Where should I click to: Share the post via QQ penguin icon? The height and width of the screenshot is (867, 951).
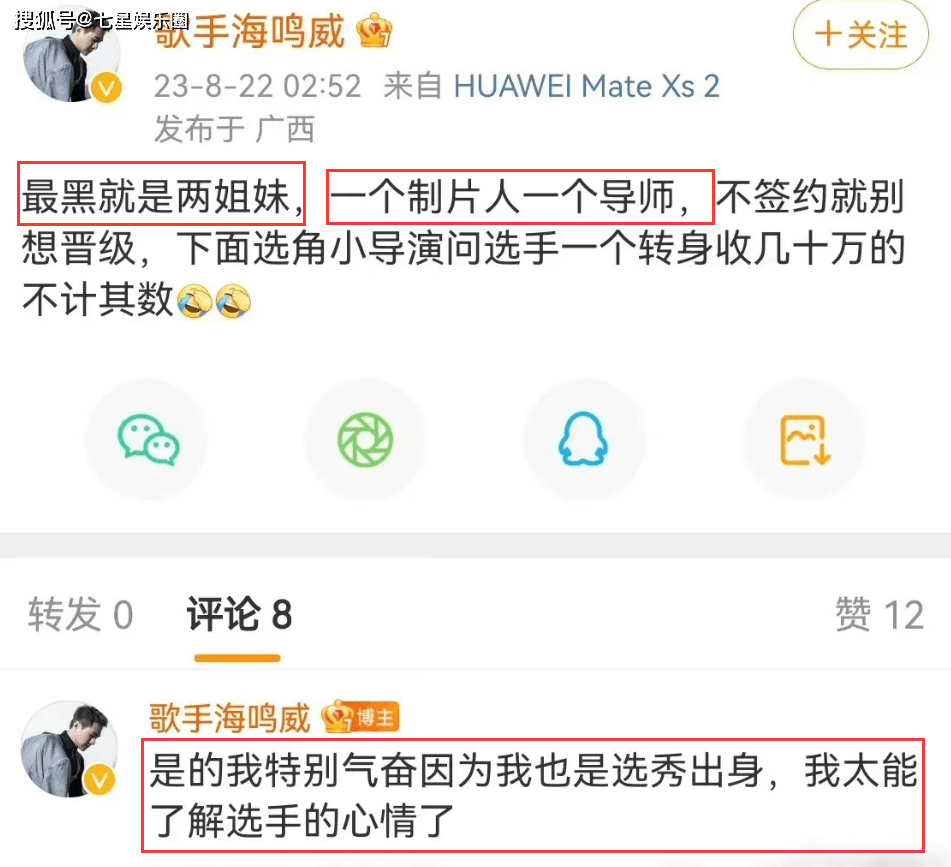(583, 440)
